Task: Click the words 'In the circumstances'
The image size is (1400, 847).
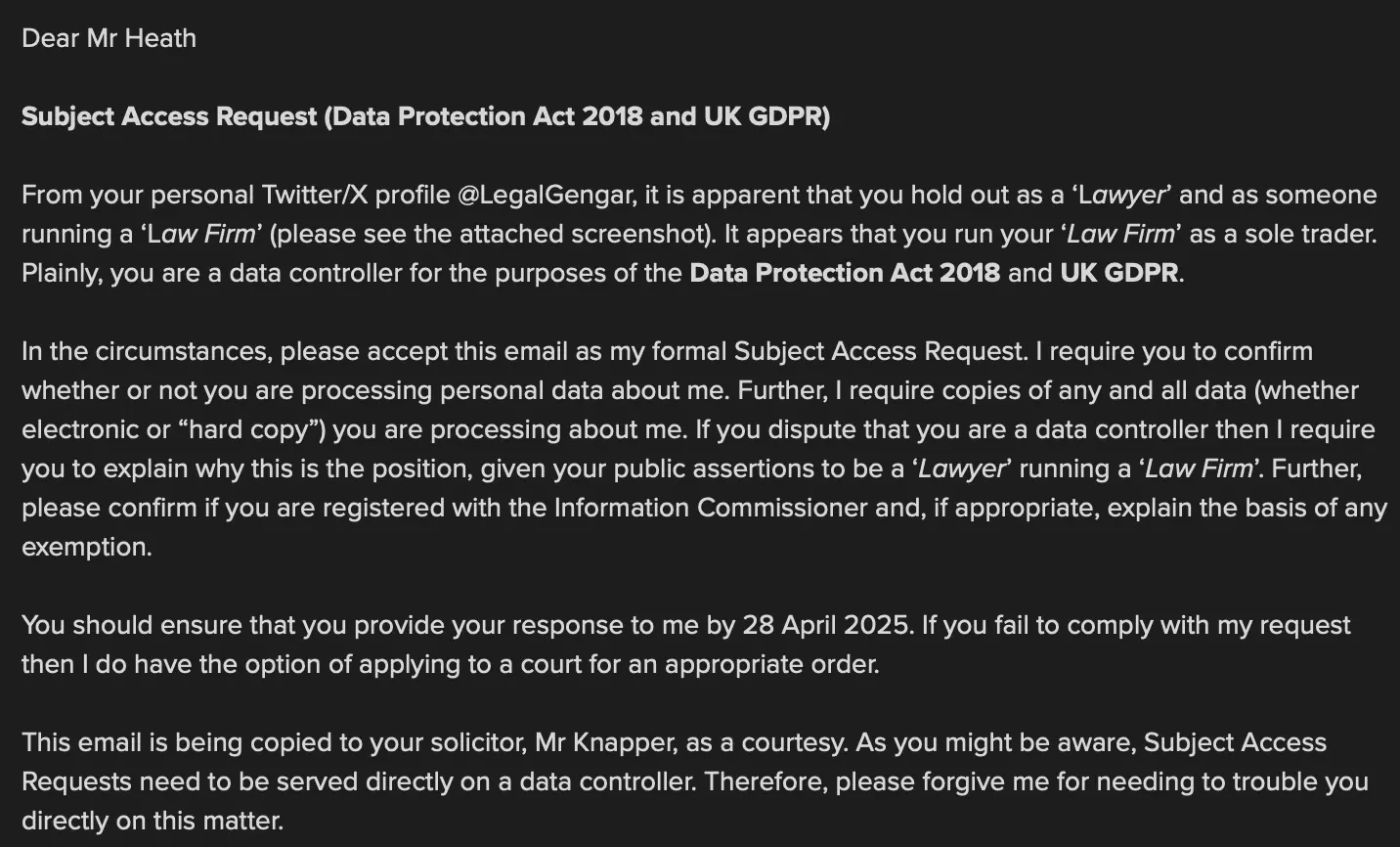Action: [x=143, y=351]
